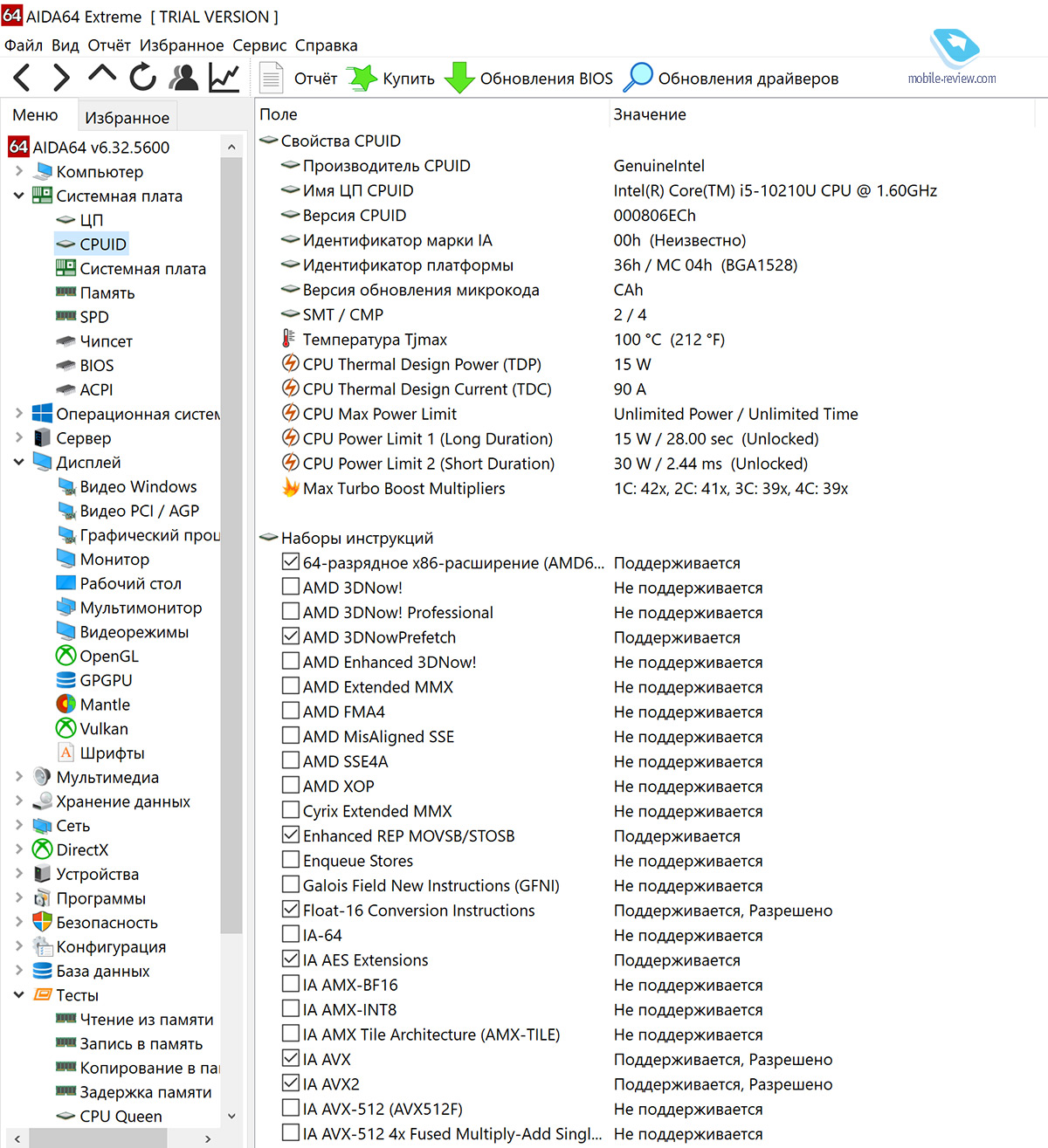Open the База данных item
Screen dimensions: 1048x1148
click(x=102, y=971)
